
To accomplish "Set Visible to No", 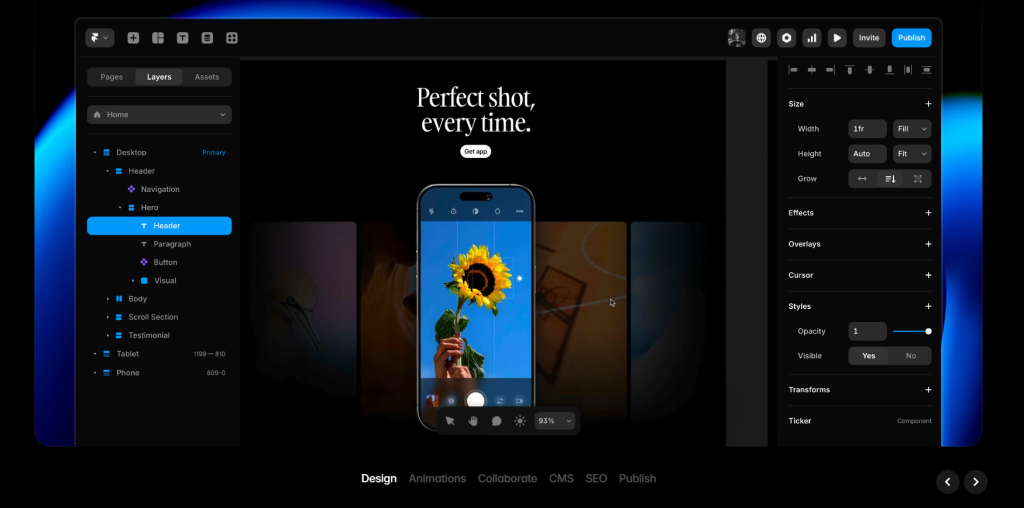I will pyautogui.click(x=910, y=356).
